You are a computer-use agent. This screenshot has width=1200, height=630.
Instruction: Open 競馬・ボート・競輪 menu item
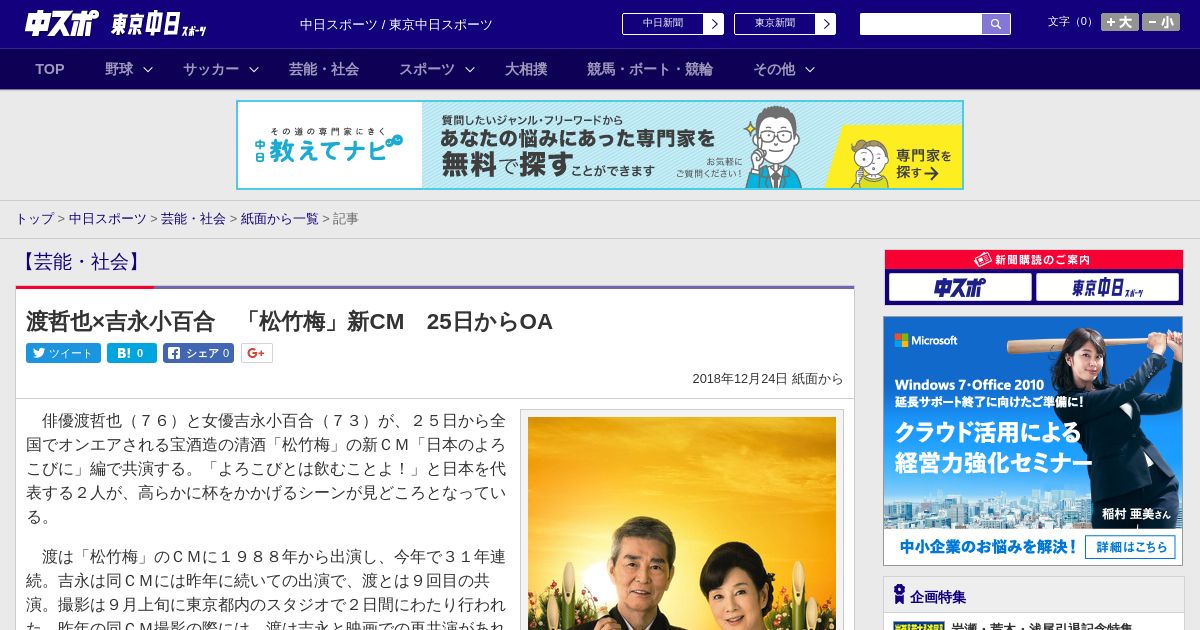pyautogui.click(x=650, y=69)
